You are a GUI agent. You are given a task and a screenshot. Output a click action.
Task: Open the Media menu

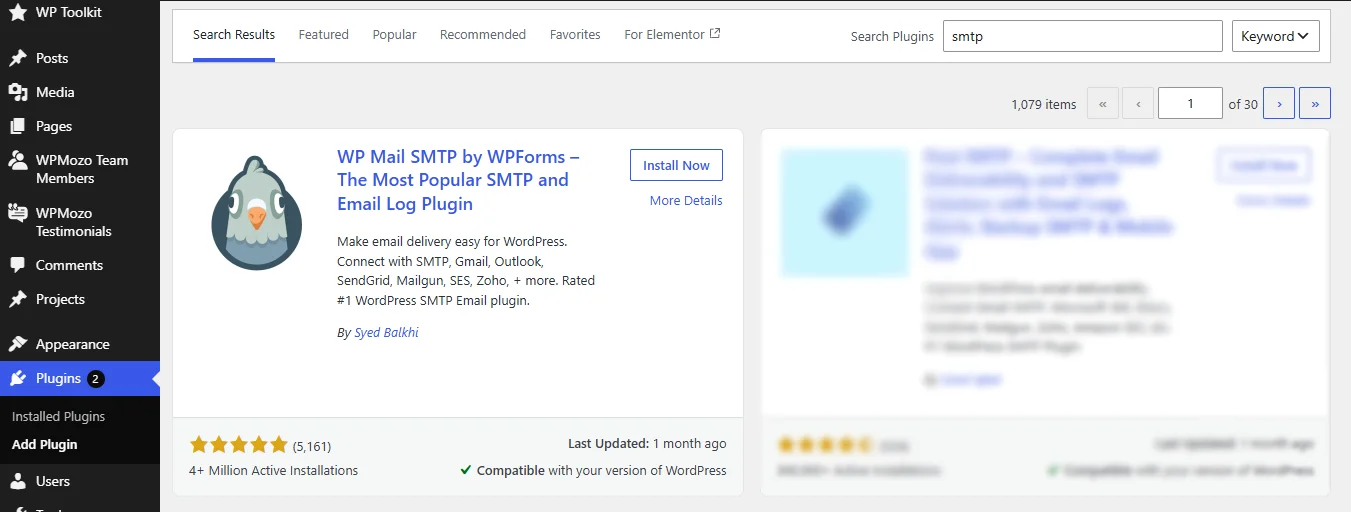click(80, 92)
